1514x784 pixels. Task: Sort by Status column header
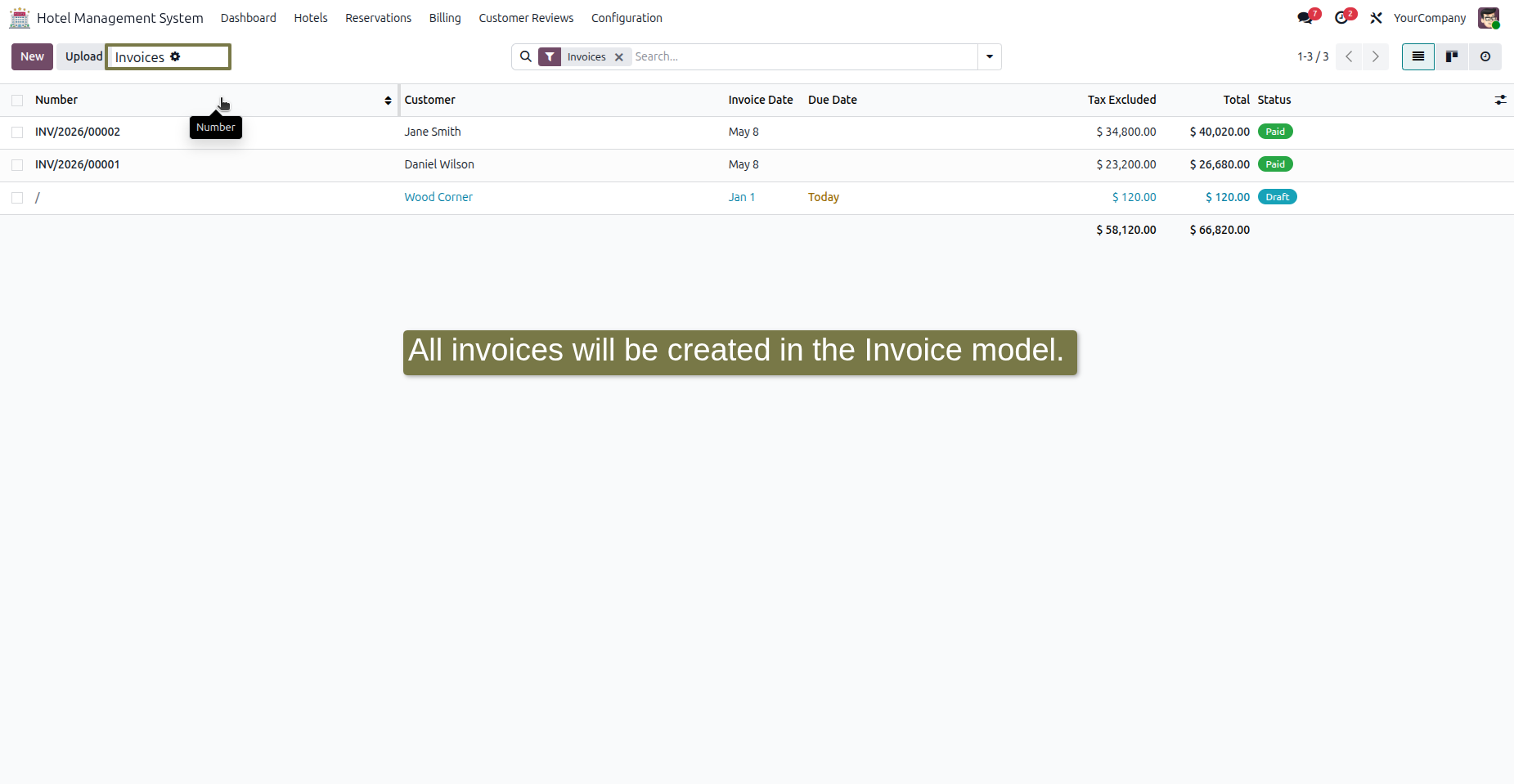[x=1274, y=100]
